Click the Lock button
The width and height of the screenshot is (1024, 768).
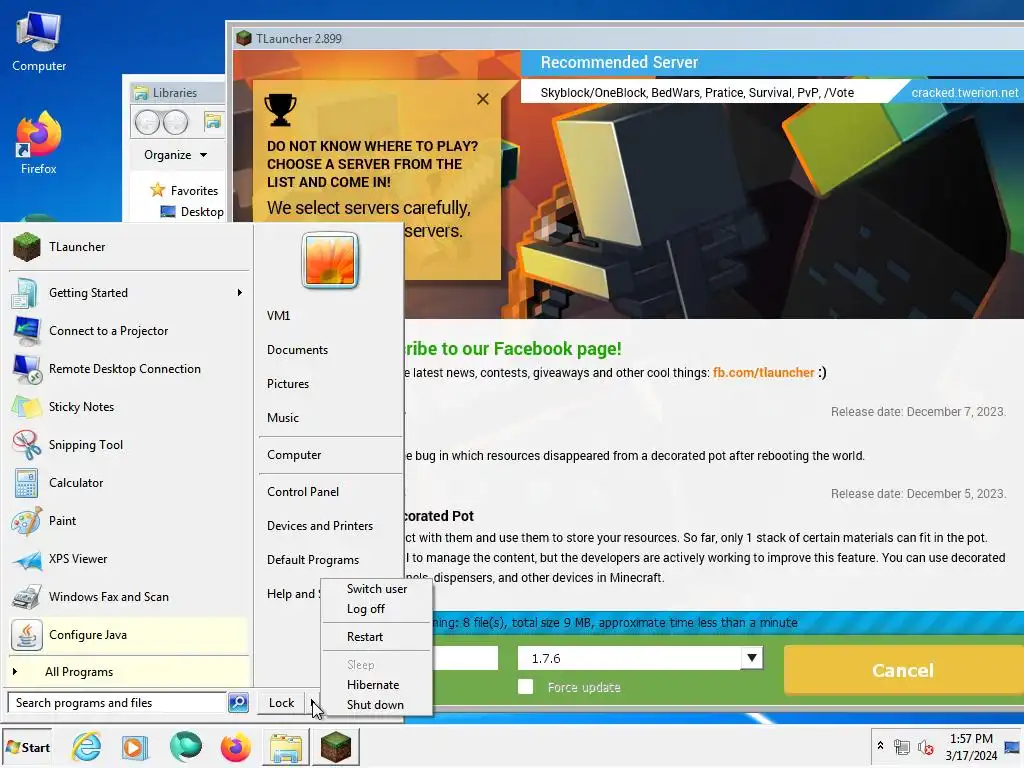coord(281,703)
